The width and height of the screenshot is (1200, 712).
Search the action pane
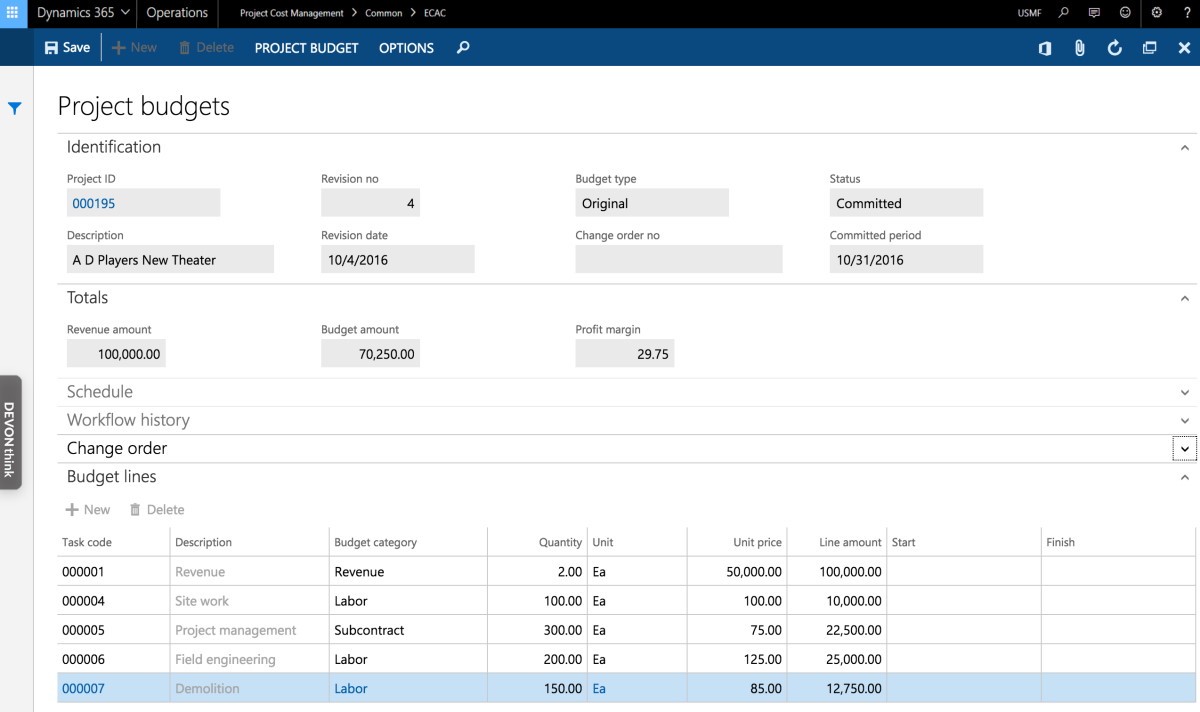click(x=463, y=47)
